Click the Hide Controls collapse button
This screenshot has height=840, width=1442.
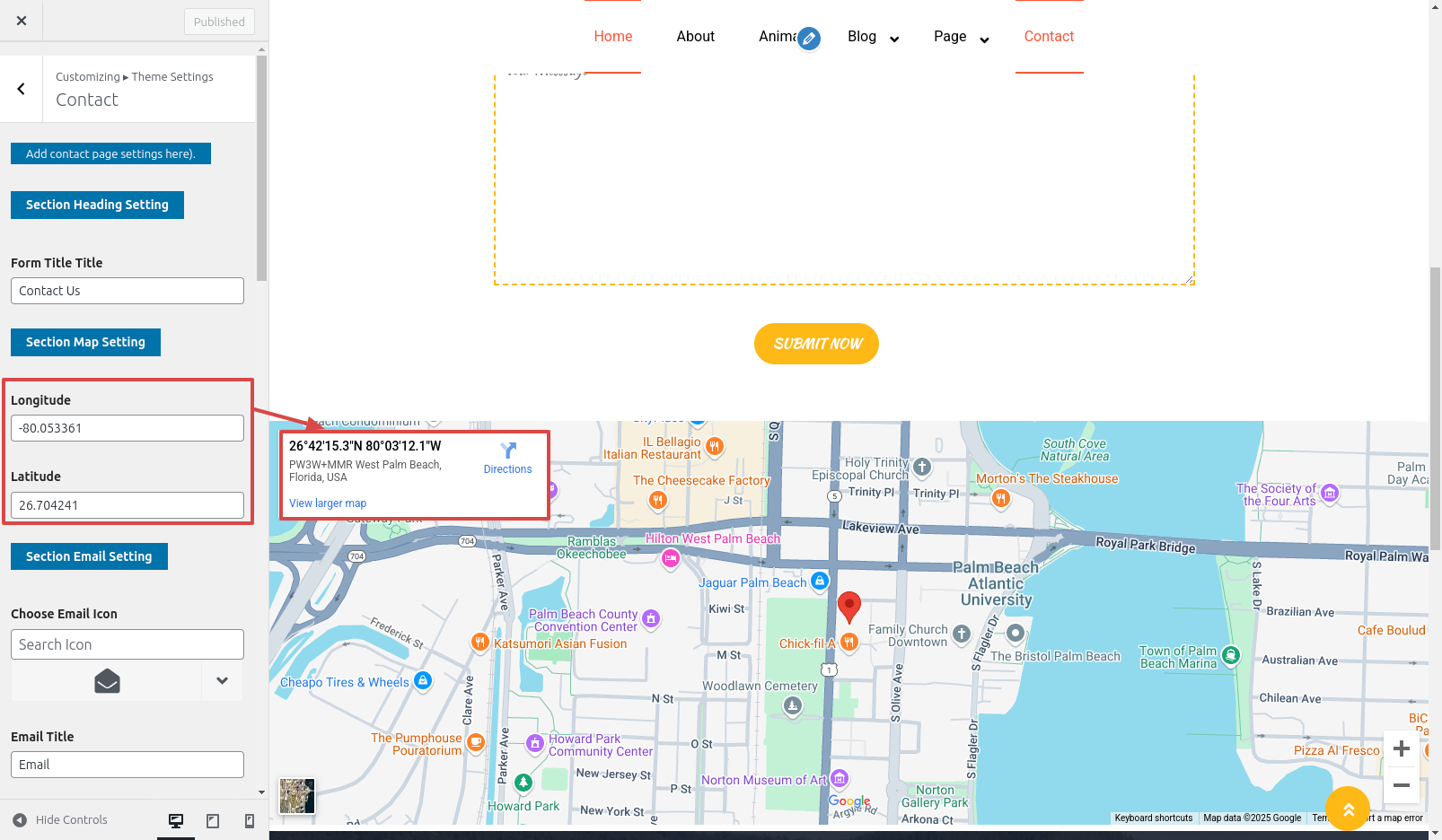tap(59, 820)
